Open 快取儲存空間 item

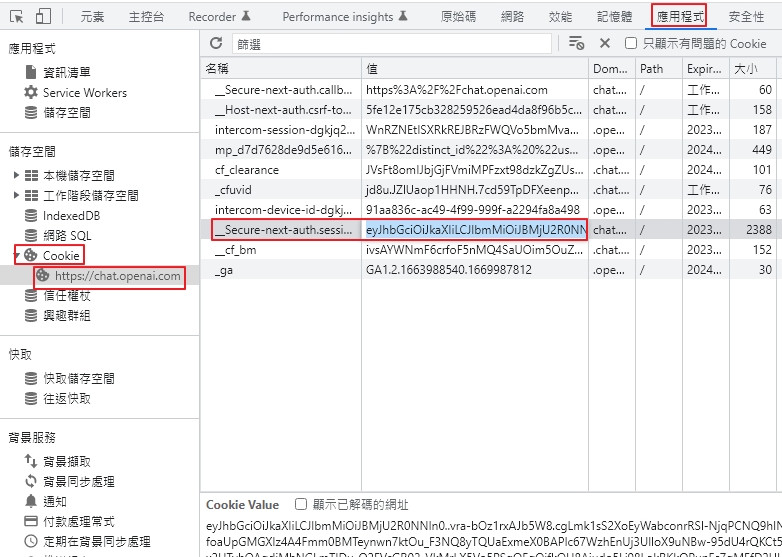coord(70,378)
